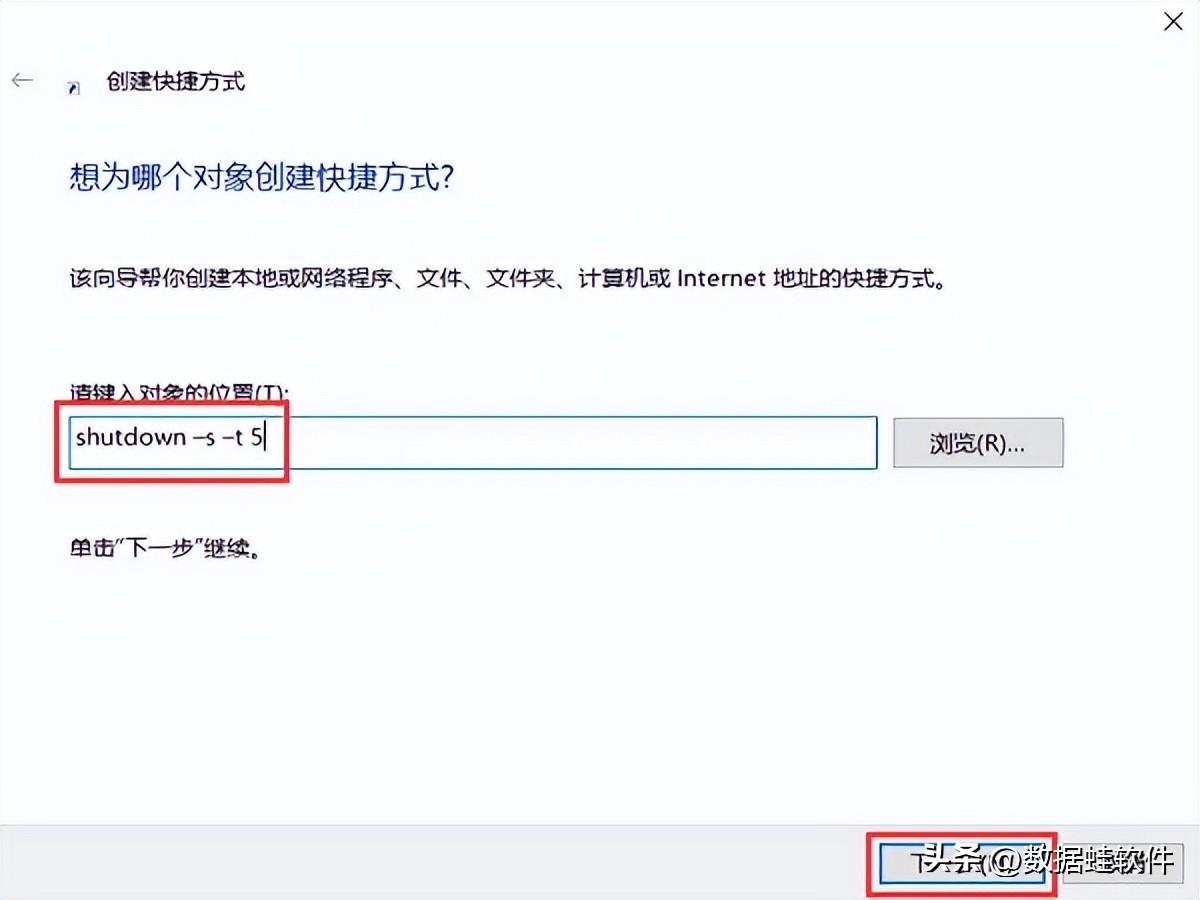The width and height of the screenshot is (1200, 900).
Task: Click the -t switch in the typed command
Action: (234, 438)
